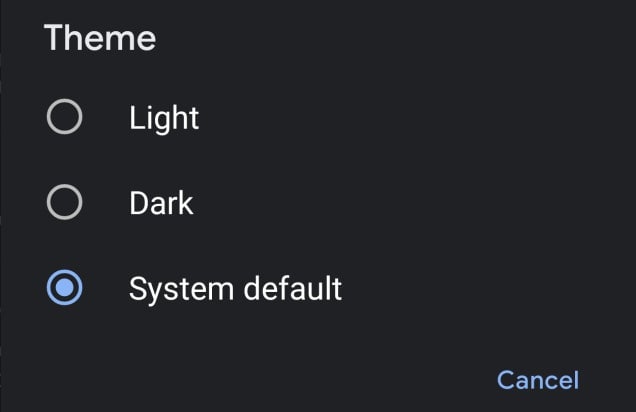Click the word "Theme" in the dialog

(x=100, y=38)
